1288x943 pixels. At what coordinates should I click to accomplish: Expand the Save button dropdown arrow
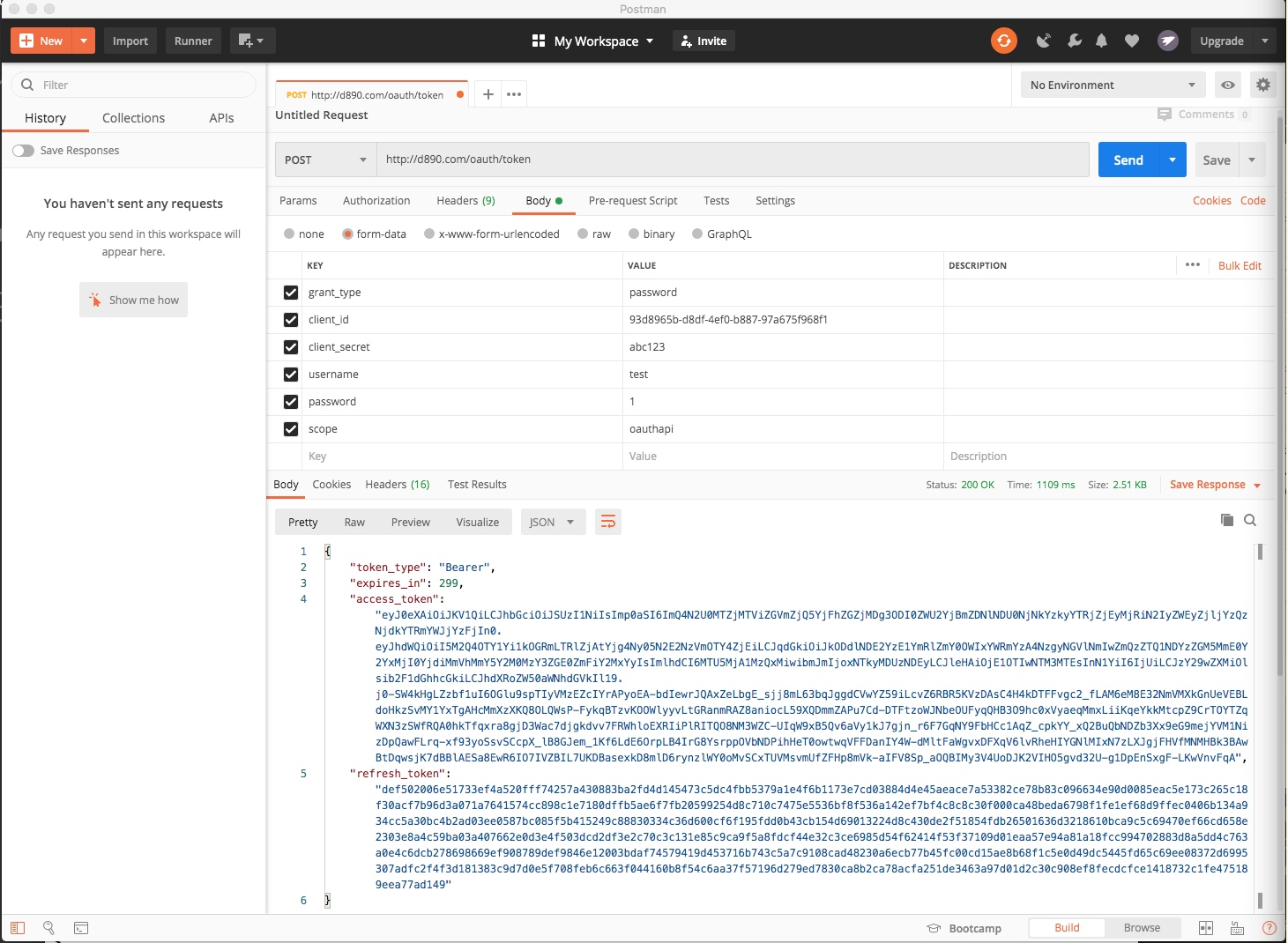1252,160
